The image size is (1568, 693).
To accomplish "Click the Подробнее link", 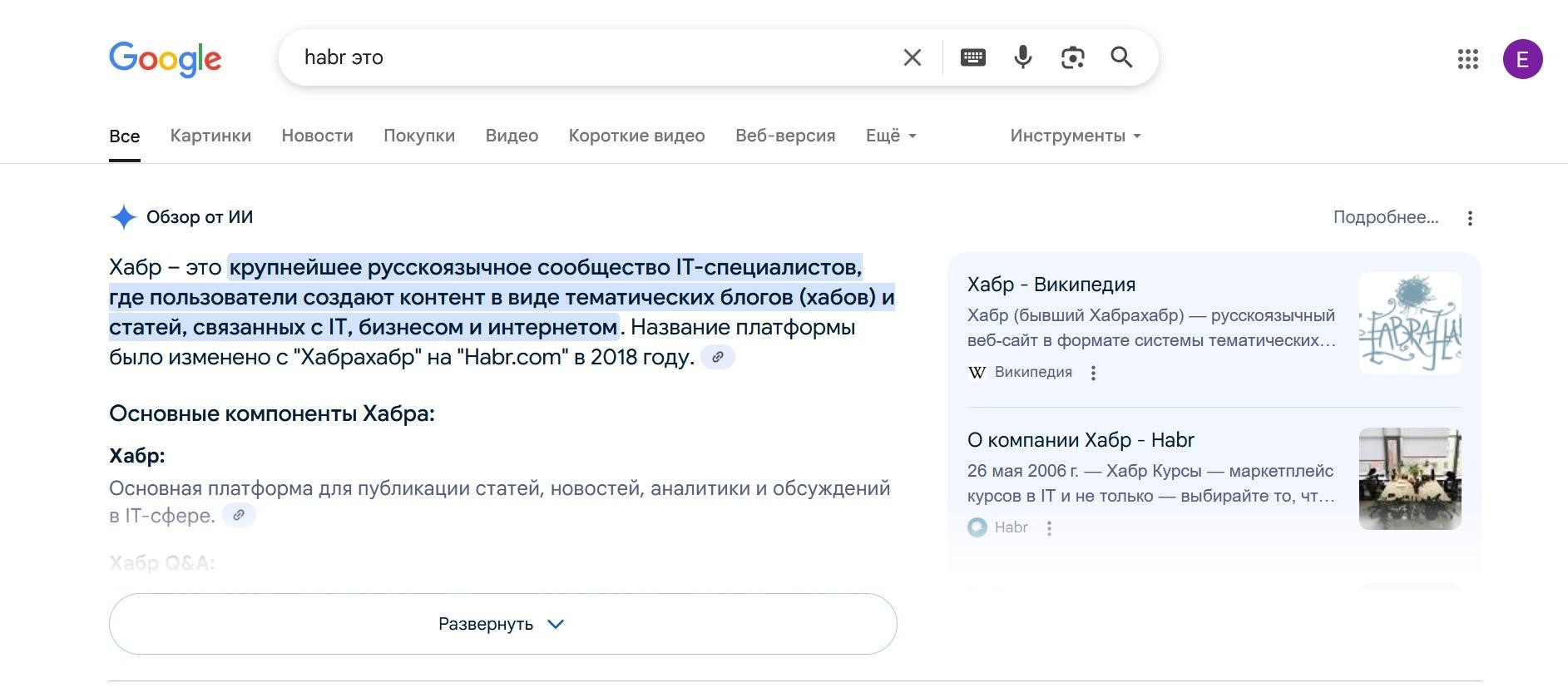I will [1385, 217].
